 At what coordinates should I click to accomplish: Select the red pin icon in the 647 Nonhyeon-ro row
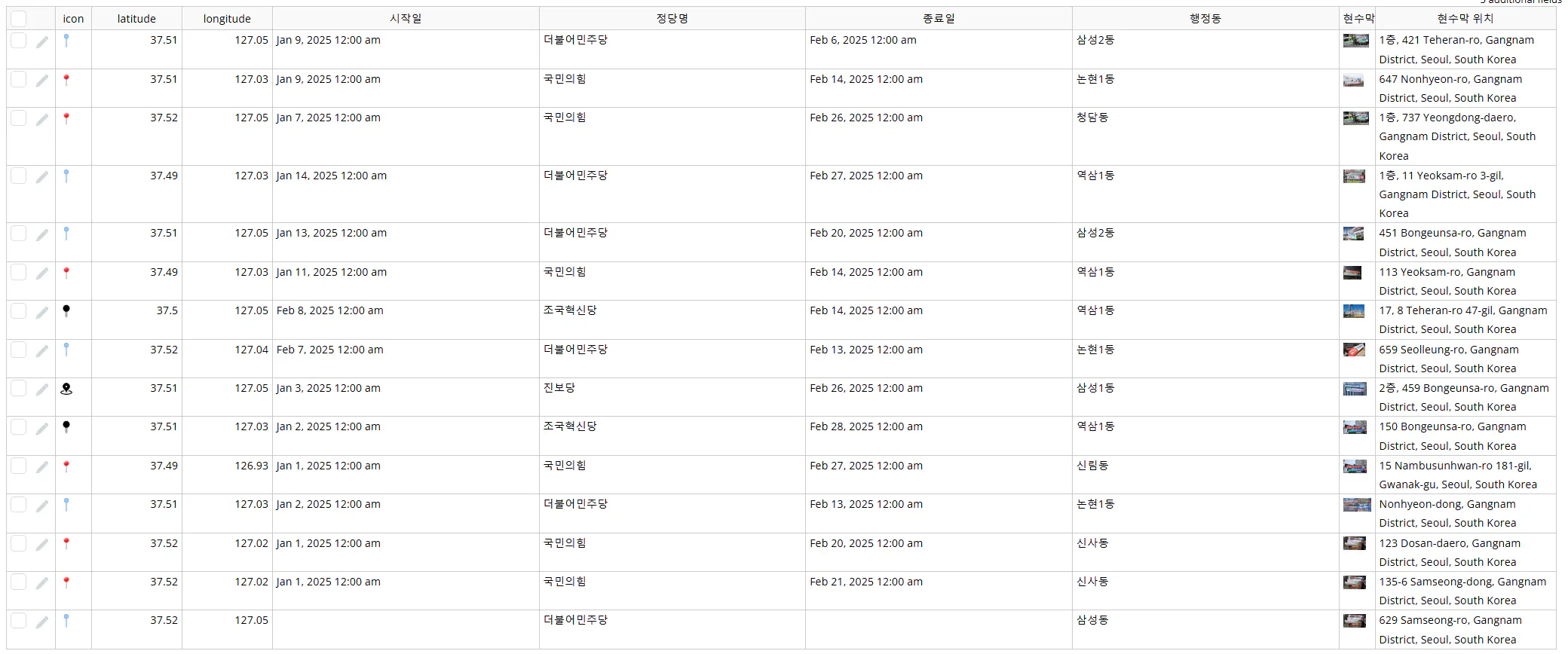66,79
